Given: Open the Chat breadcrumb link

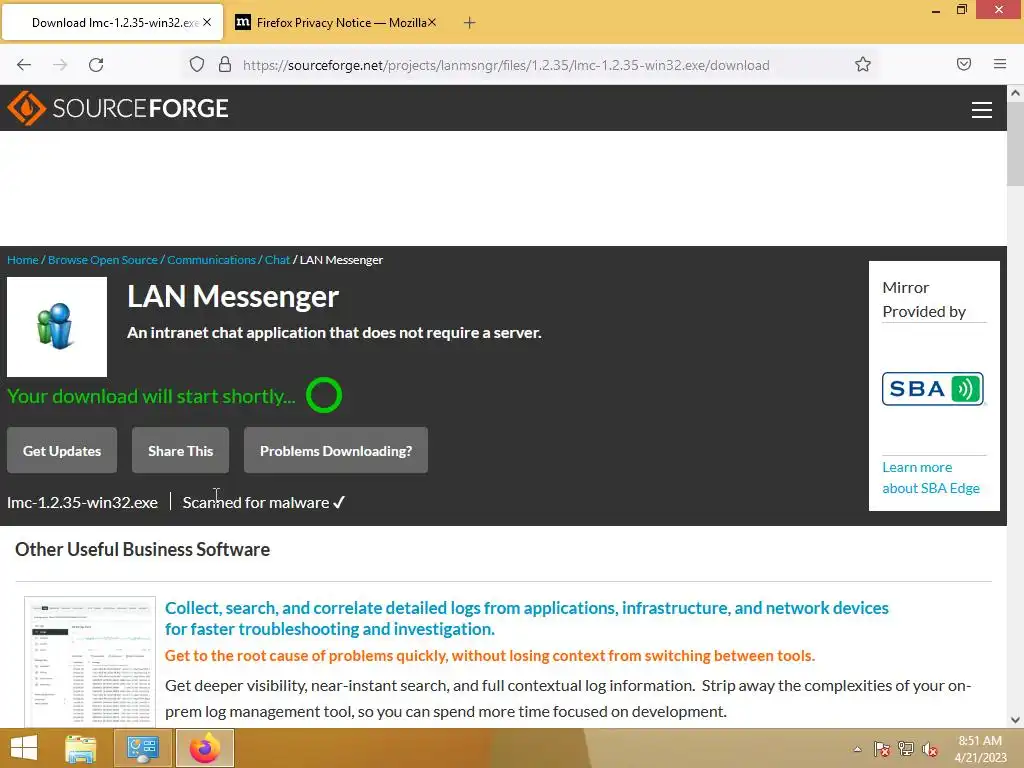Looking at the screenshot, I should point(277,260).
